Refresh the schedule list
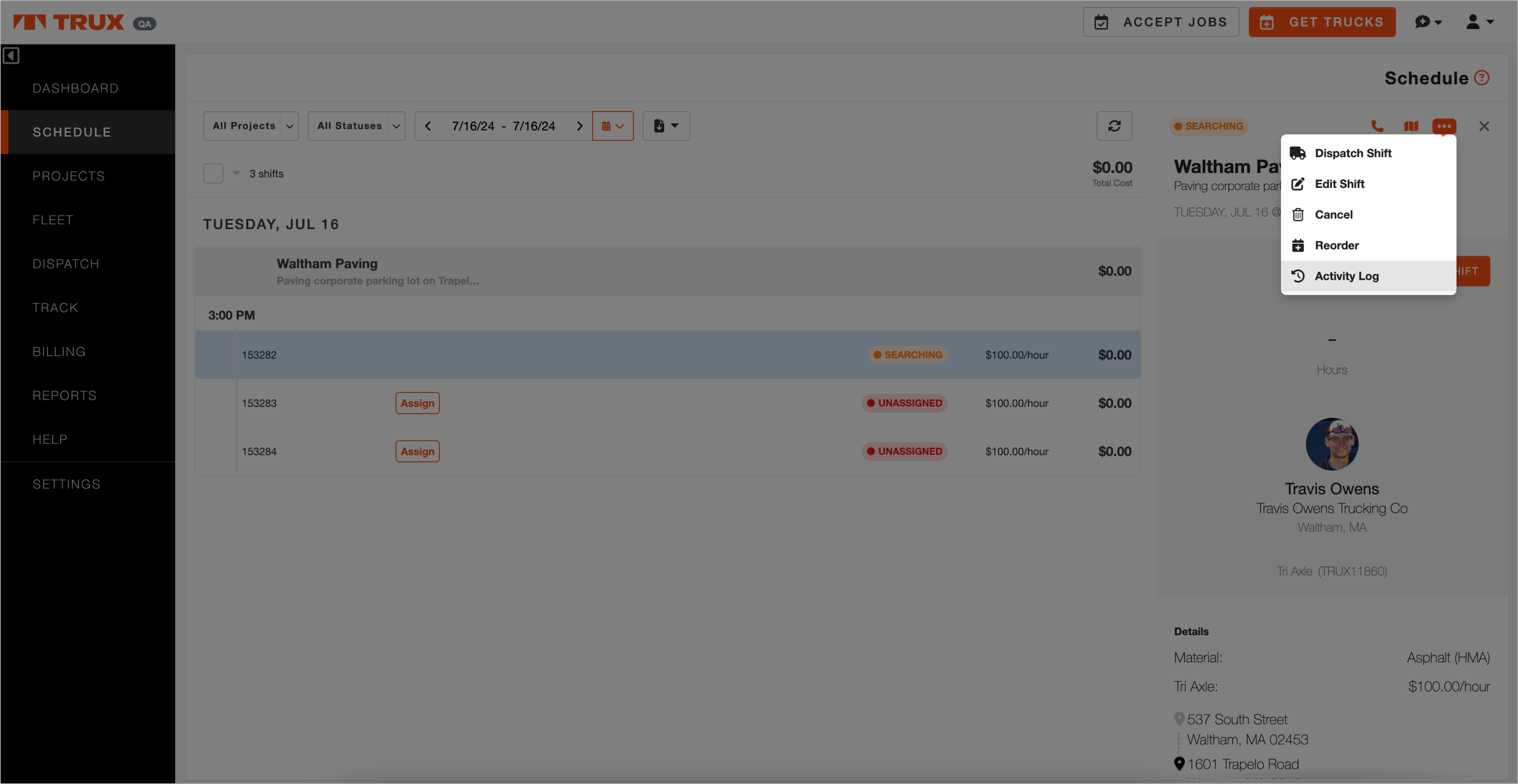The image size is (1518, 784). pyautogui.click(x=1114, y=126)
